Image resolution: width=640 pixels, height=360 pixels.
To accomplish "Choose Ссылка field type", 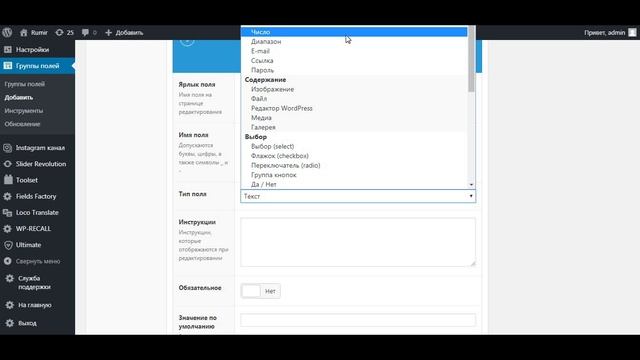I will click(354, 60).
